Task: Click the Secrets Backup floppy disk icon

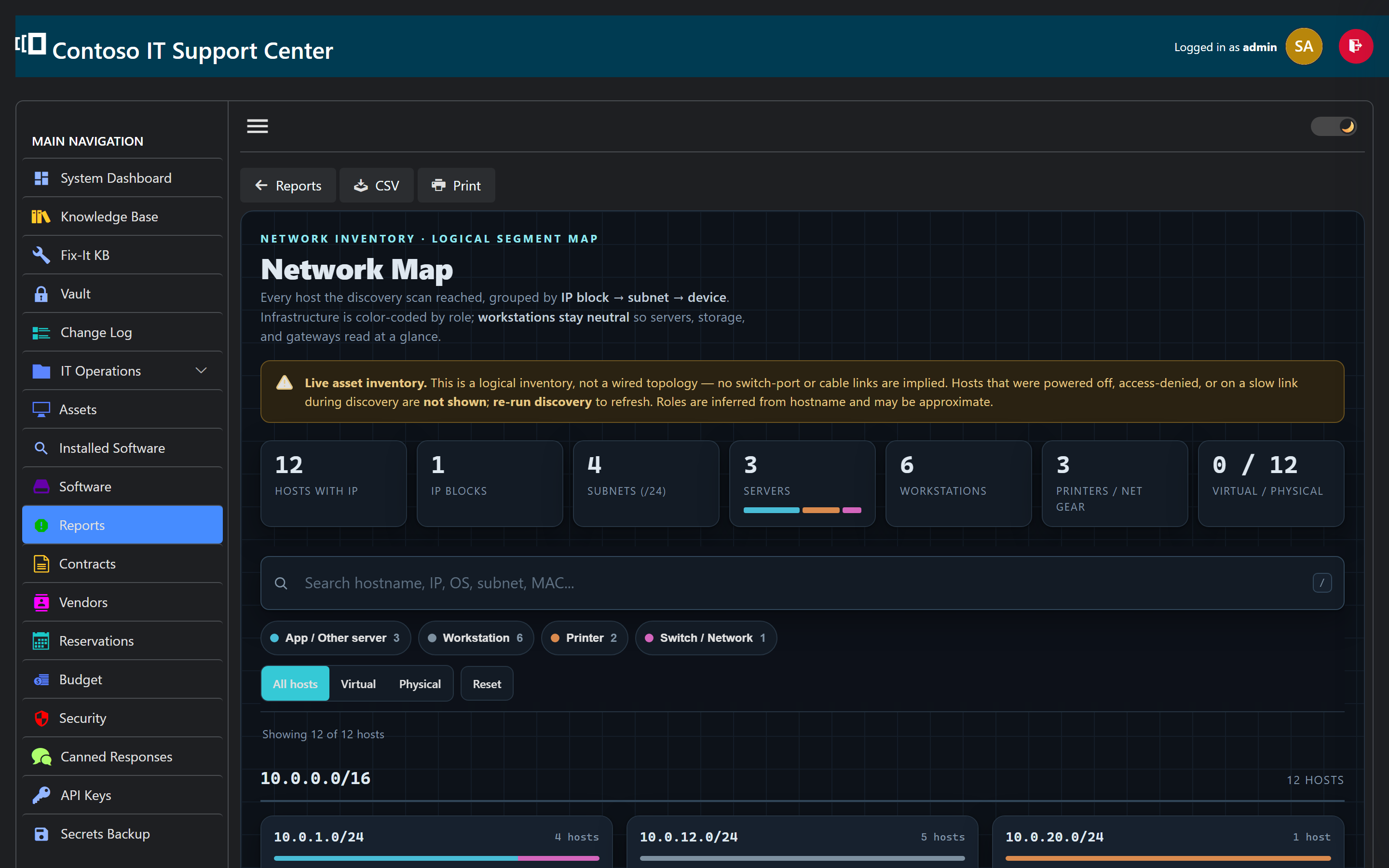Action: tap(41, 834)
